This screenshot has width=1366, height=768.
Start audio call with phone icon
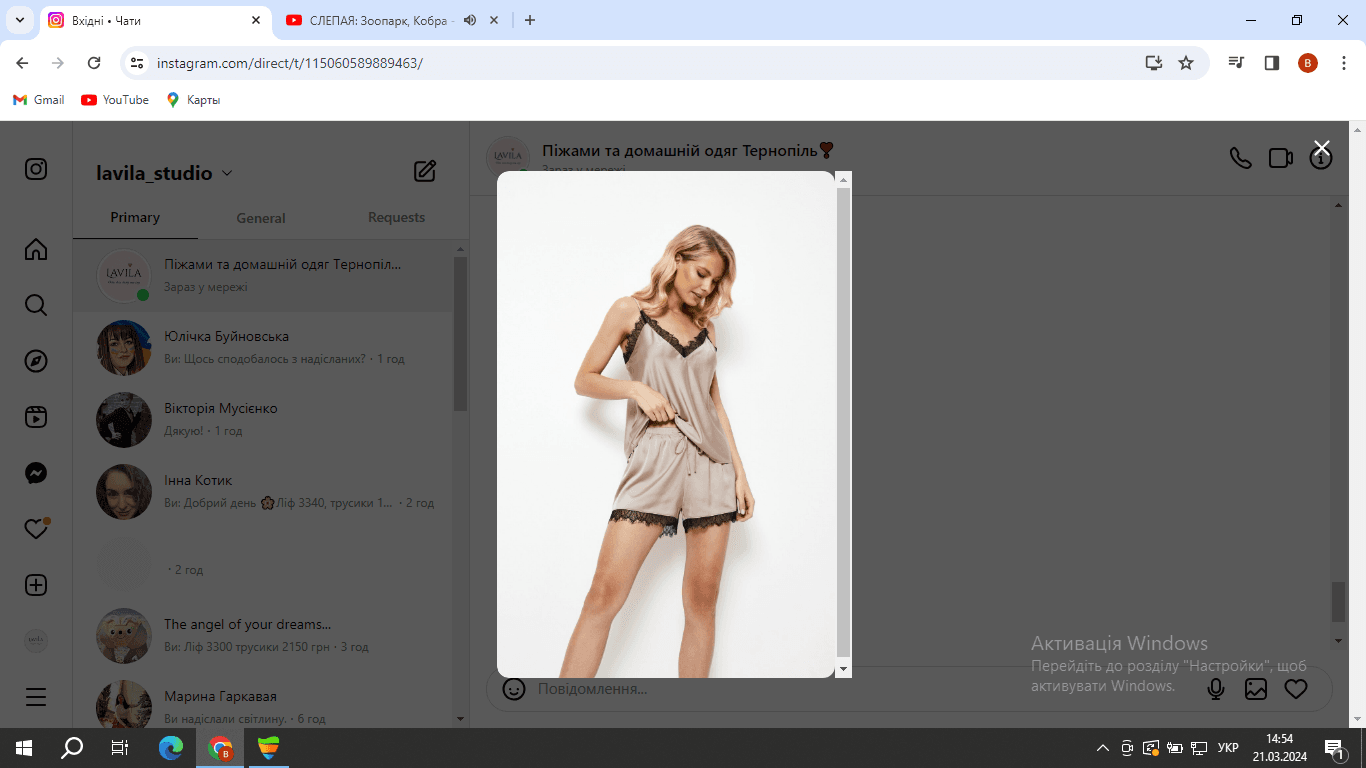coord(1241,158)
